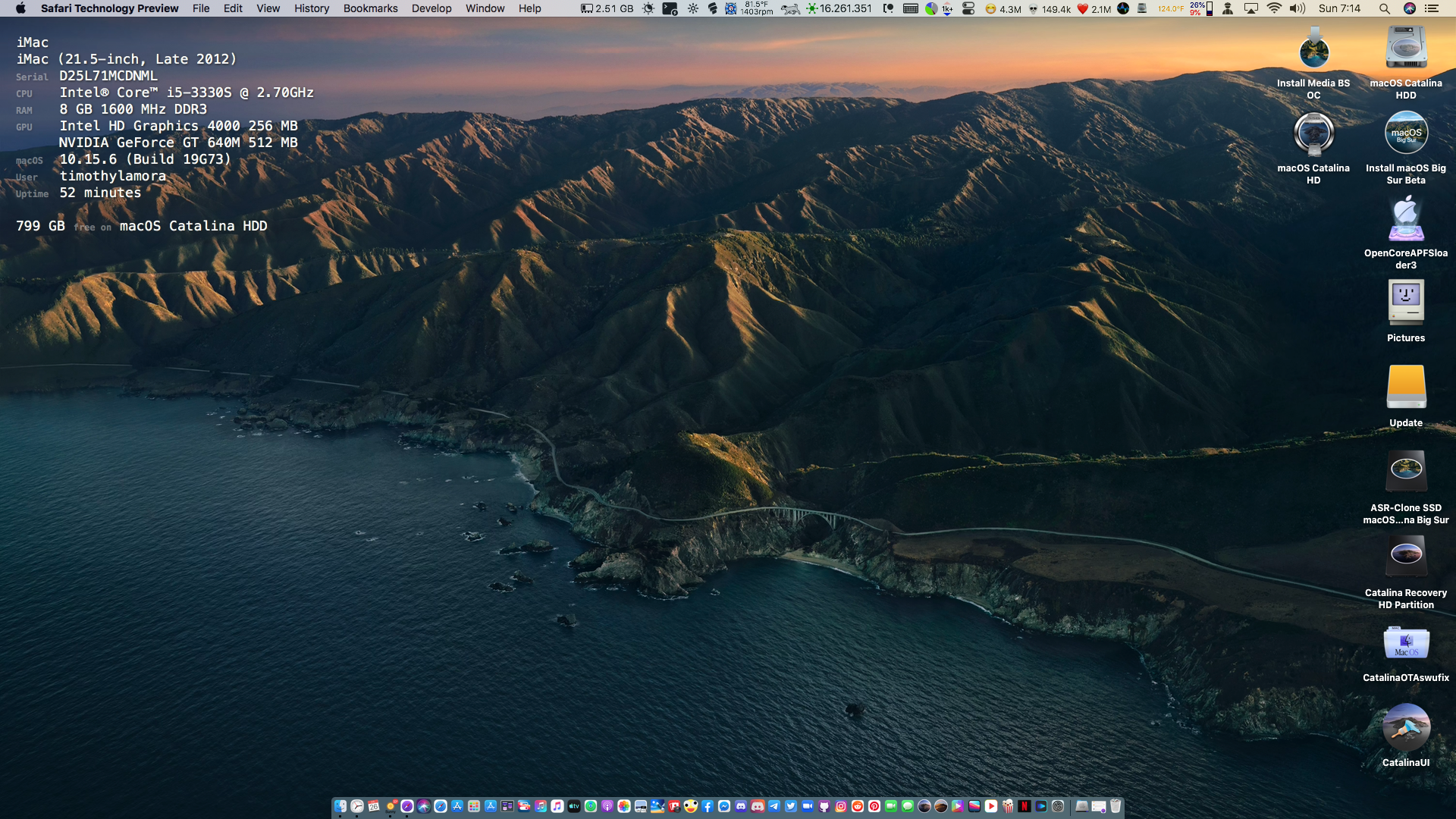
Task: Select Install Media BS OC desktop icon
Action: point(1313,63)
